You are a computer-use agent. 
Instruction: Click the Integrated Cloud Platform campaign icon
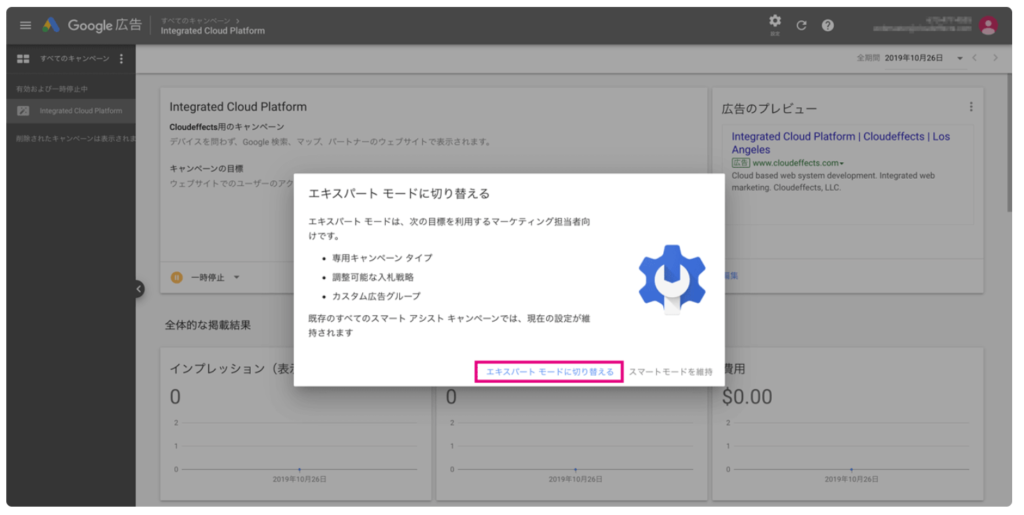[x=23, y=111]
